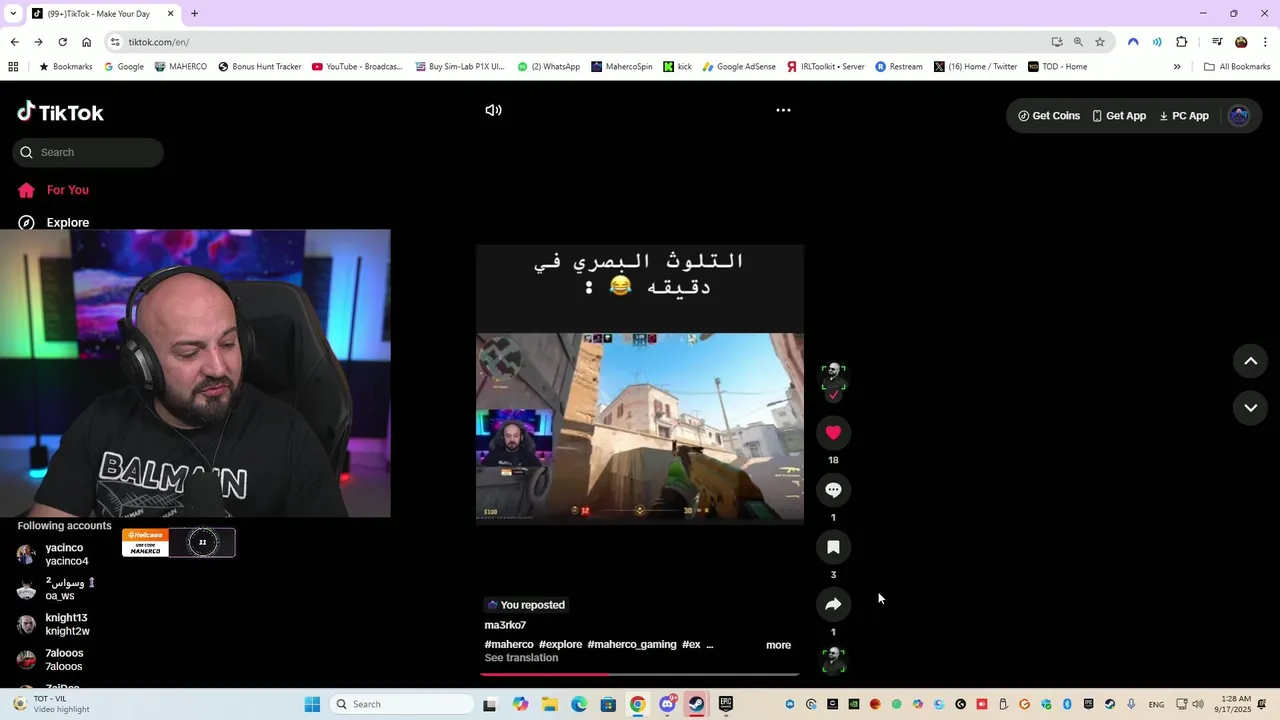Toggle the bookmark favorites icon on the video

[x=833, y=547]
